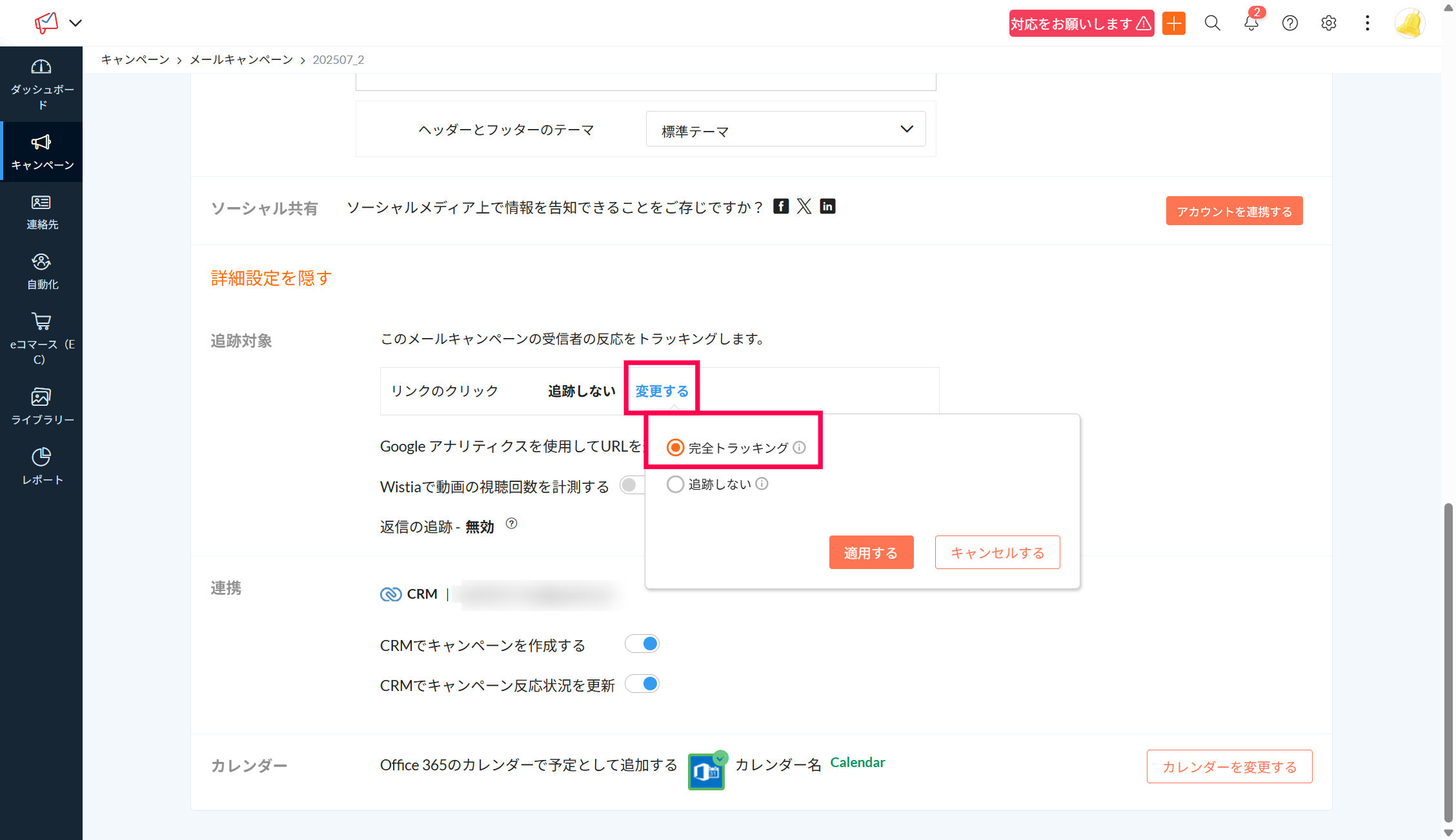Select the 追跡しない radio option
The width and height of the screenshot is (1456, 840).
(x=675, y=484)
